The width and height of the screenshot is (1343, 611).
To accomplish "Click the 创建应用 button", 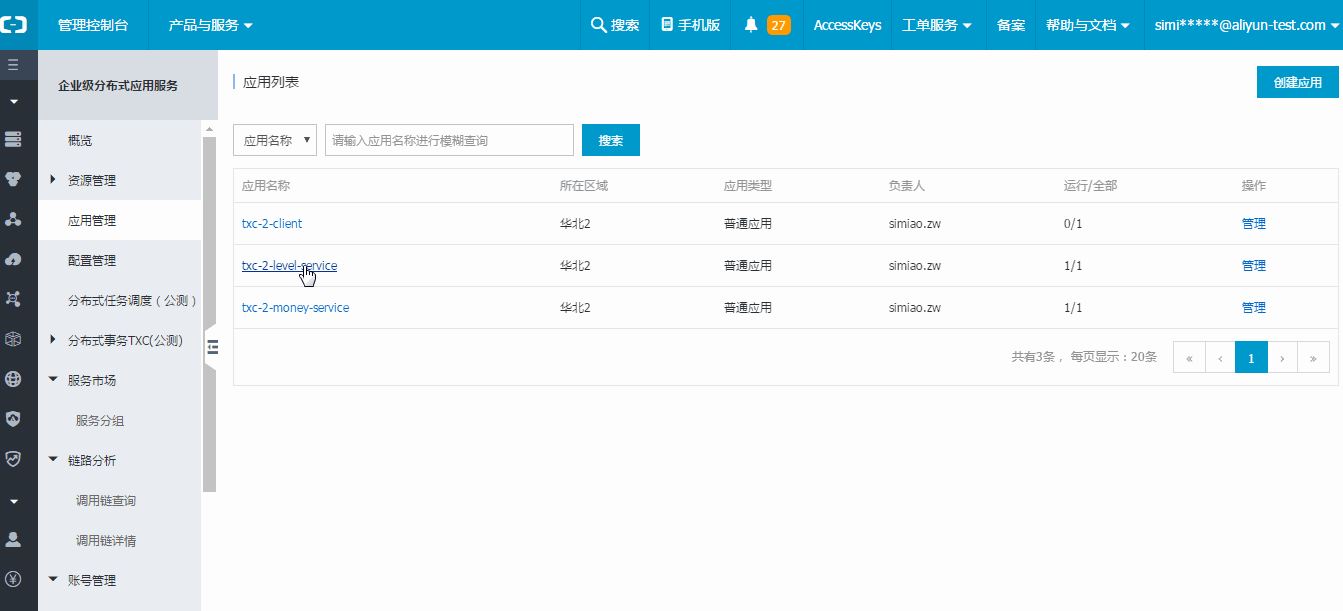I will point(1297,83).
